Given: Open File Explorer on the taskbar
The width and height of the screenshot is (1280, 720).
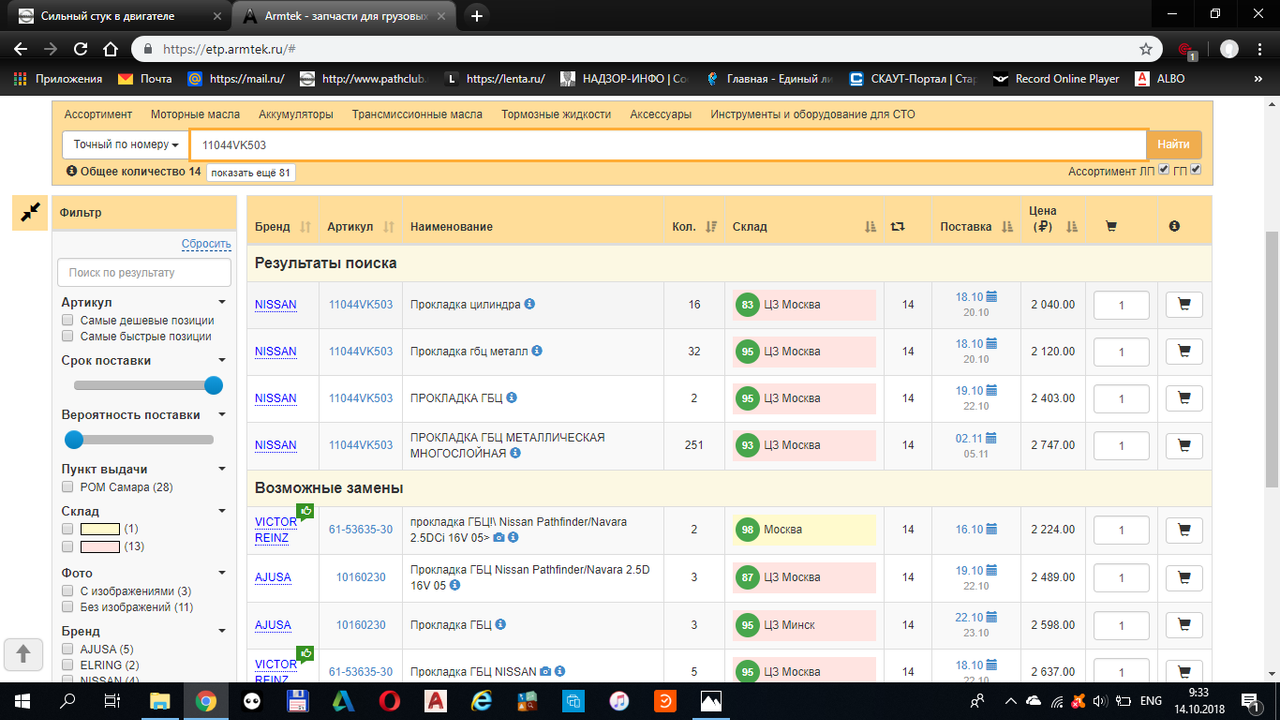Looking at the screenshot, I should [160, 700].
